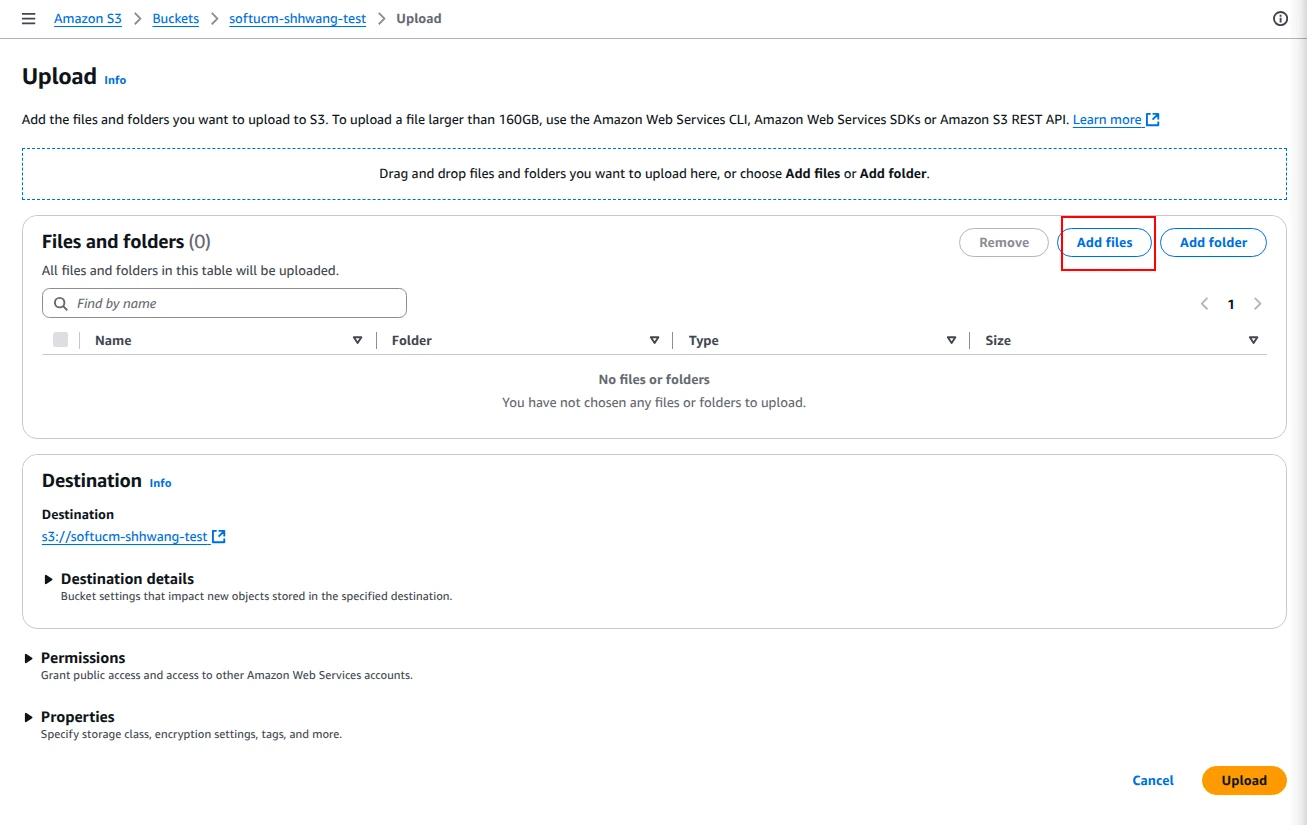Click the Folder column header
This screenshot has width=1307, height=825.
coord(412,341)
